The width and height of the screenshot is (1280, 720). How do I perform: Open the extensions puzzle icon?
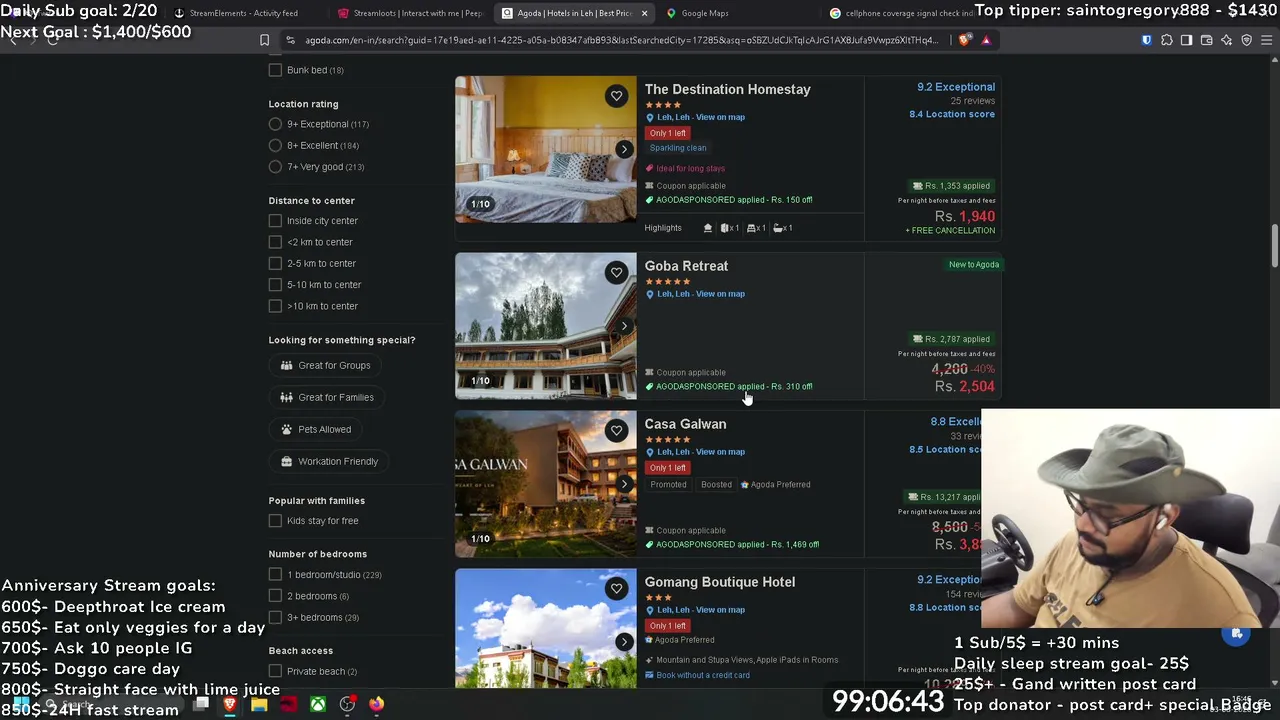(x=1166, y=40)
